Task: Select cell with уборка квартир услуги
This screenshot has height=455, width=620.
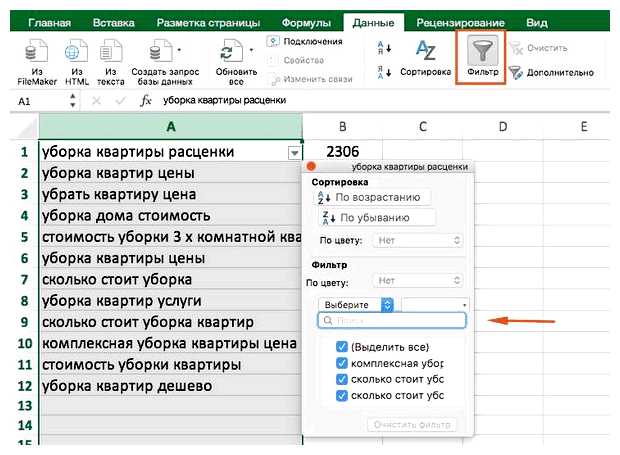Action: (171, 301)
